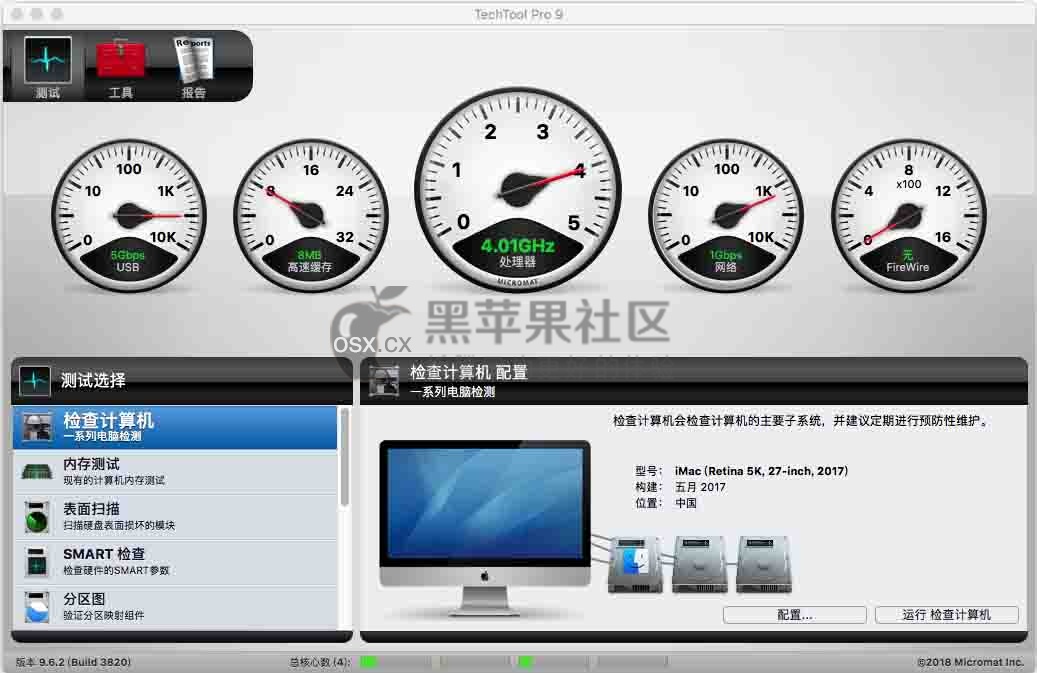1037x673 pixels.
Task: Click the 1Gbps 网络 gauge
Action: [726, 216]
